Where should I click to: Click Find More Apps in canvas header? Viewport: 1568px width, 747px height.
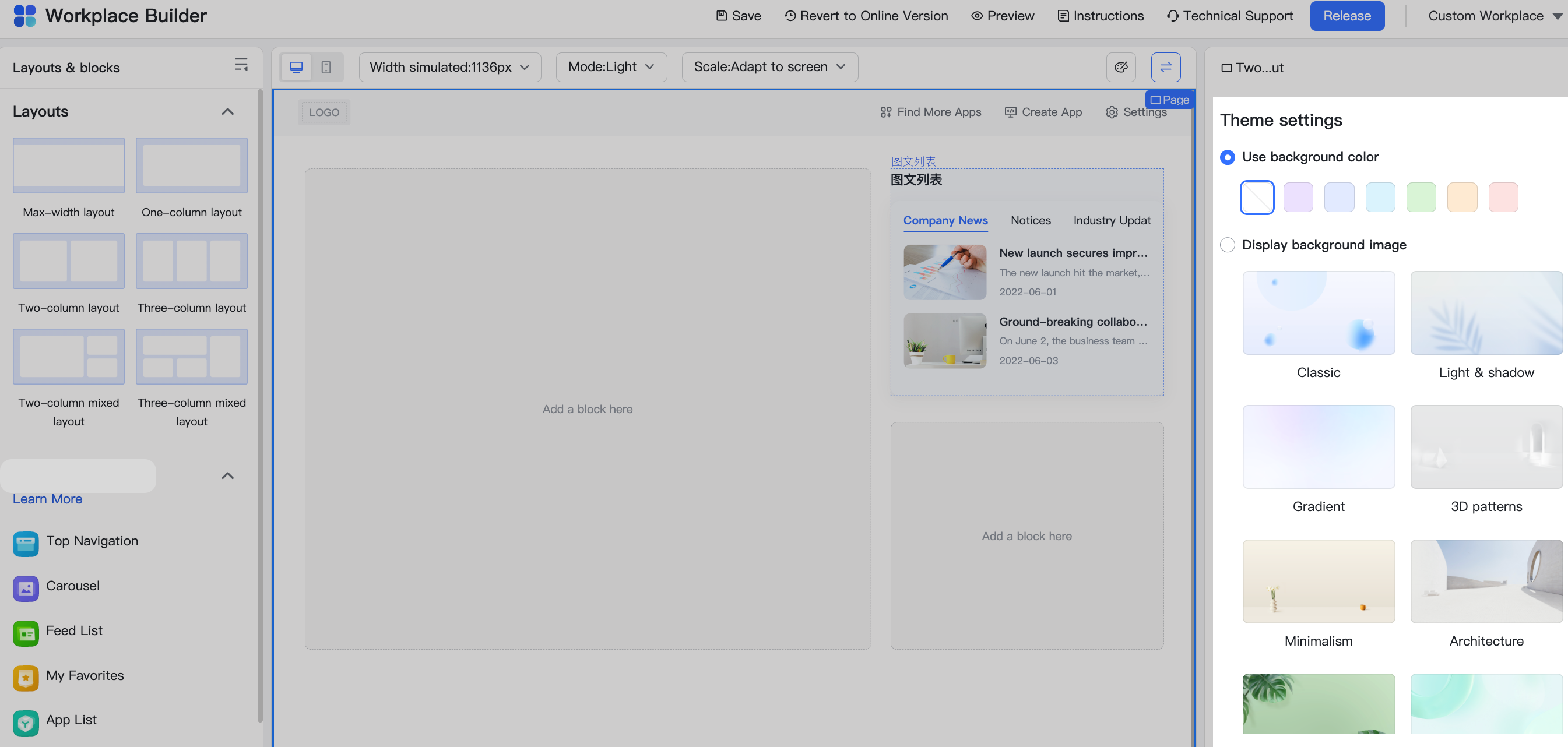930,112
